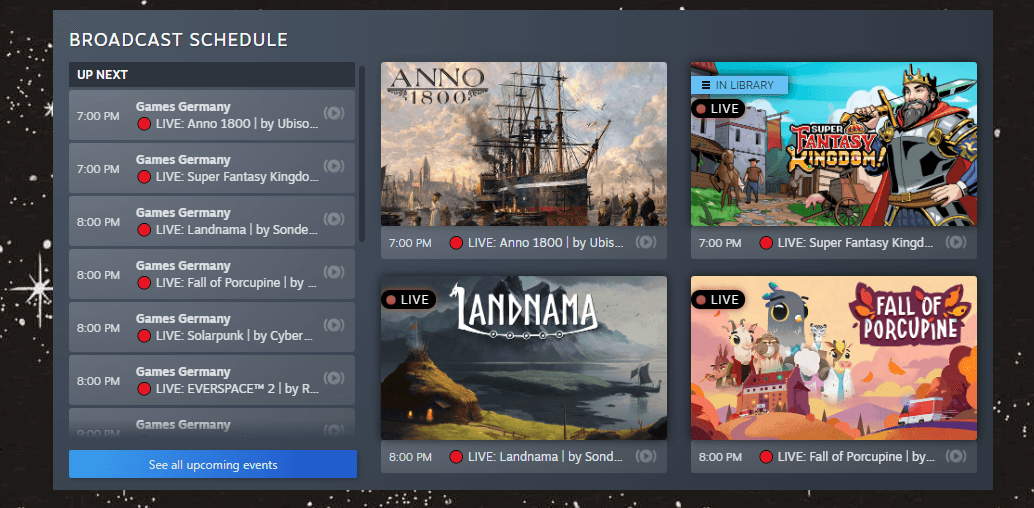Click 'LIVE: Landnama | by Sond...' card caption

click(545, 457)
